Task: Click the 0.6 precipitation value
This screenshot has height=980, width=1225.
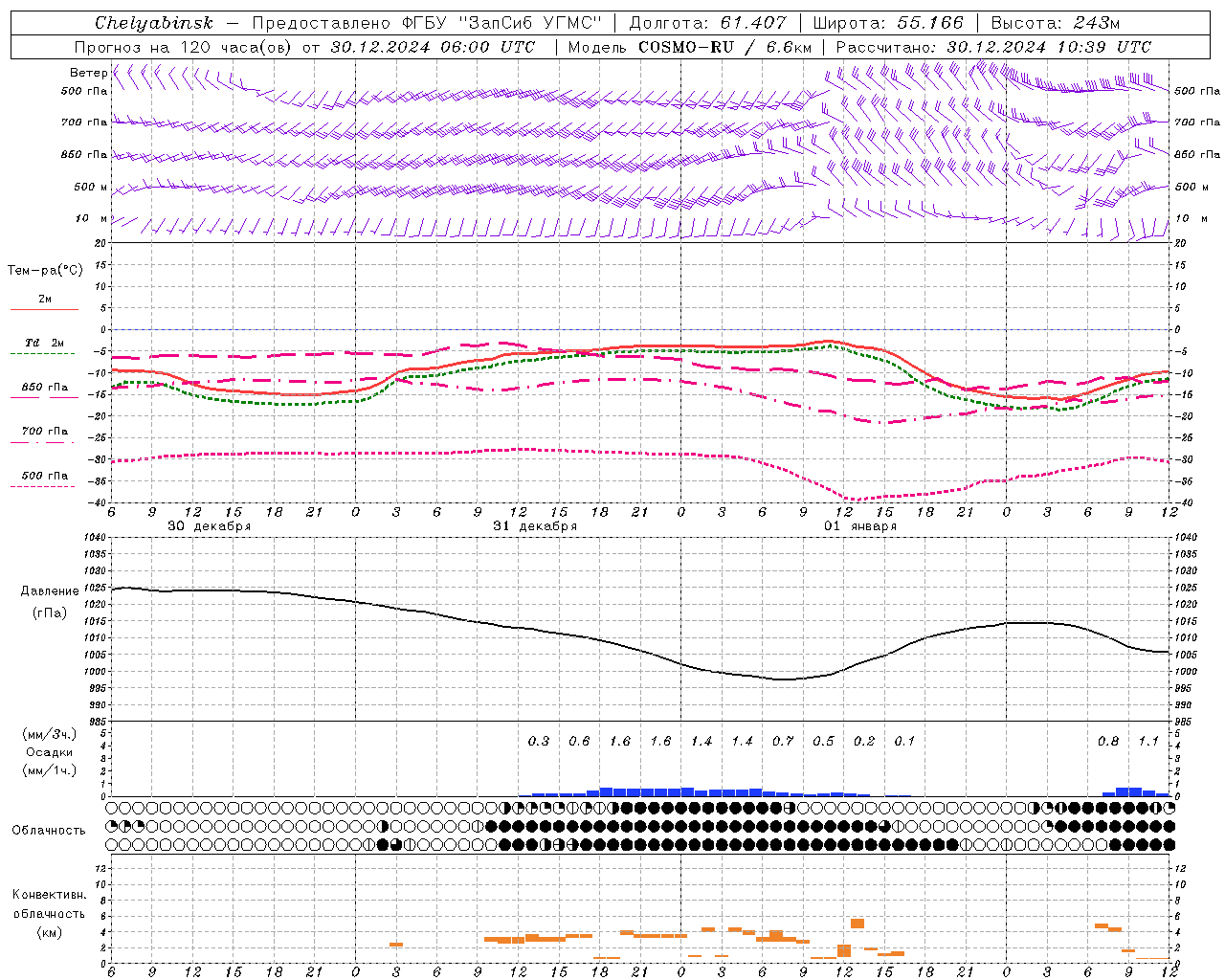Action: (x=580, y=742)
